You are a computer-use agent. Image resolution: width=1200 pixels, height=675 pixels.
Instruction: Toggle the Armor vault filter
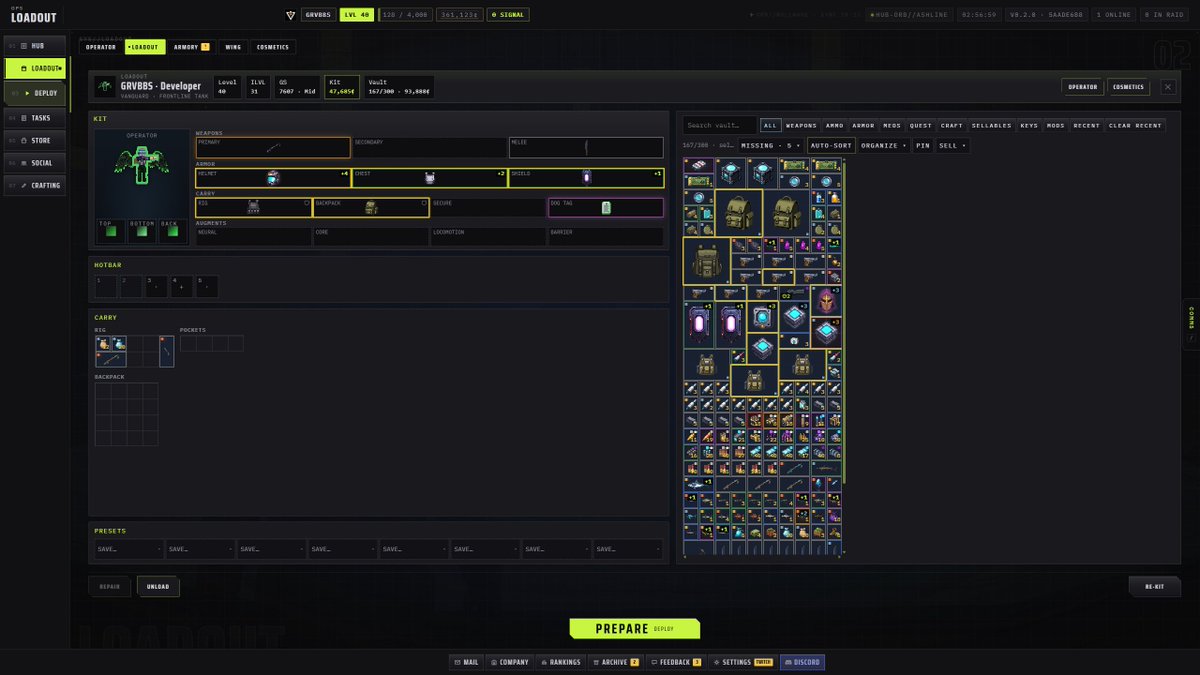863,126
